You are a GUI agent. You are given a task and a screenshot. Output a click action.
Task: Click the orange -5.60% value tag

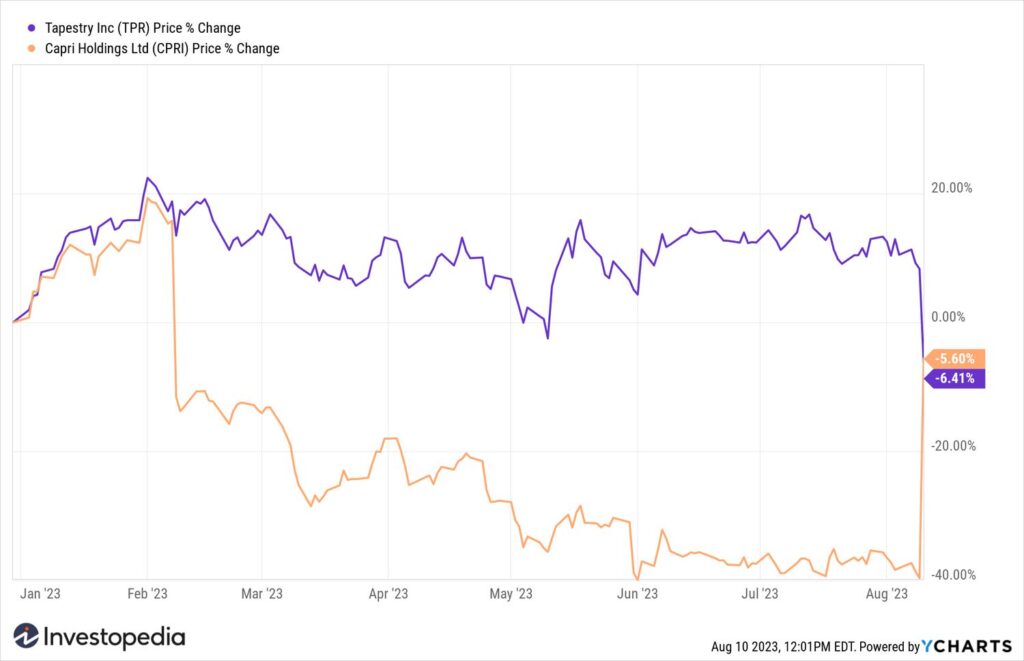click(954, 359)
